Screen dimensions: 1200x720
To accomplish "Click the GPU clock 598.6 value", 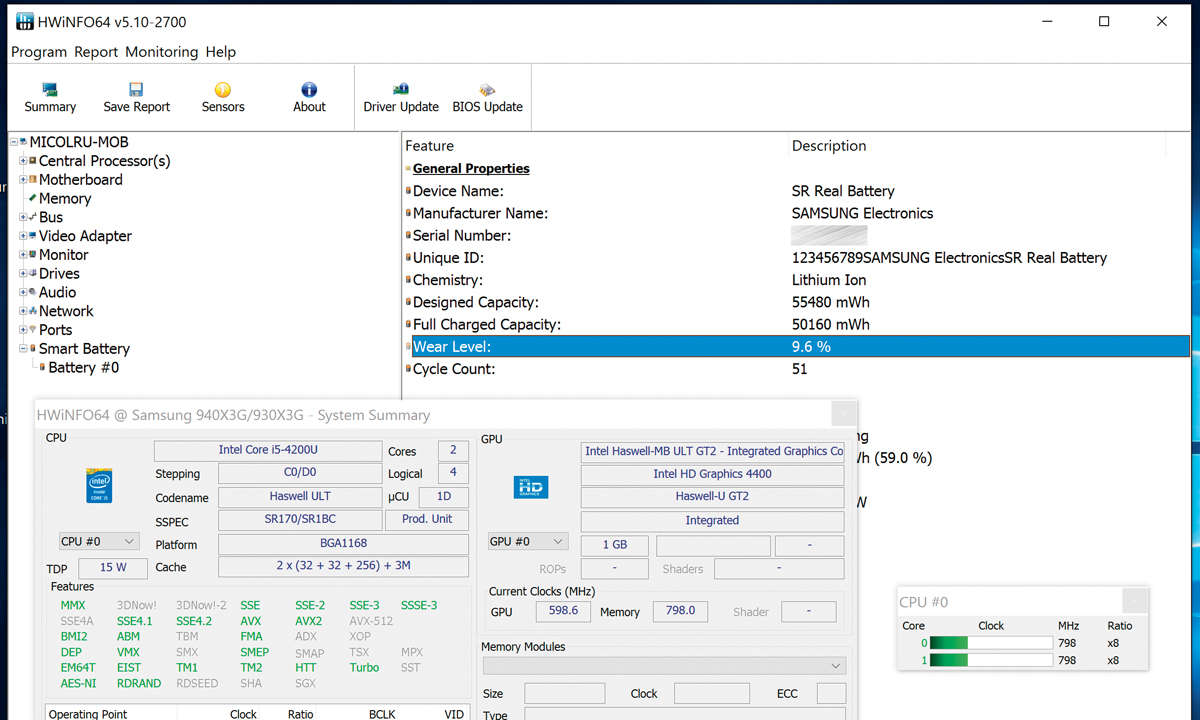I will click(564, 611).
